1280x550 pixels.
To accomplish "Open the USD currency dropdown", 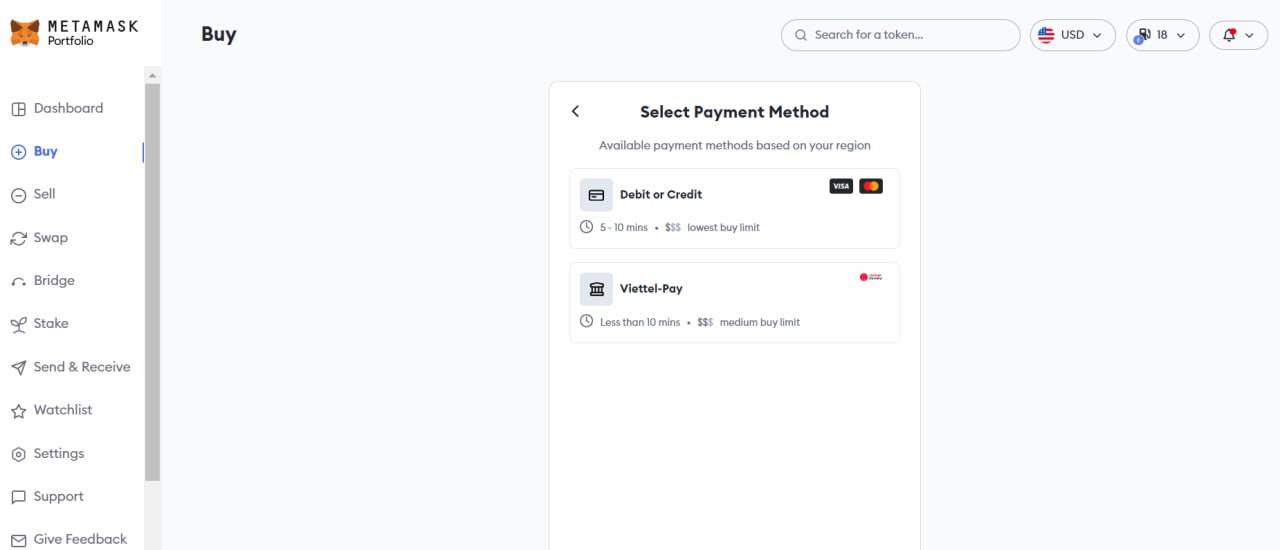I will pyautogui.click(x=1073, y=35).
